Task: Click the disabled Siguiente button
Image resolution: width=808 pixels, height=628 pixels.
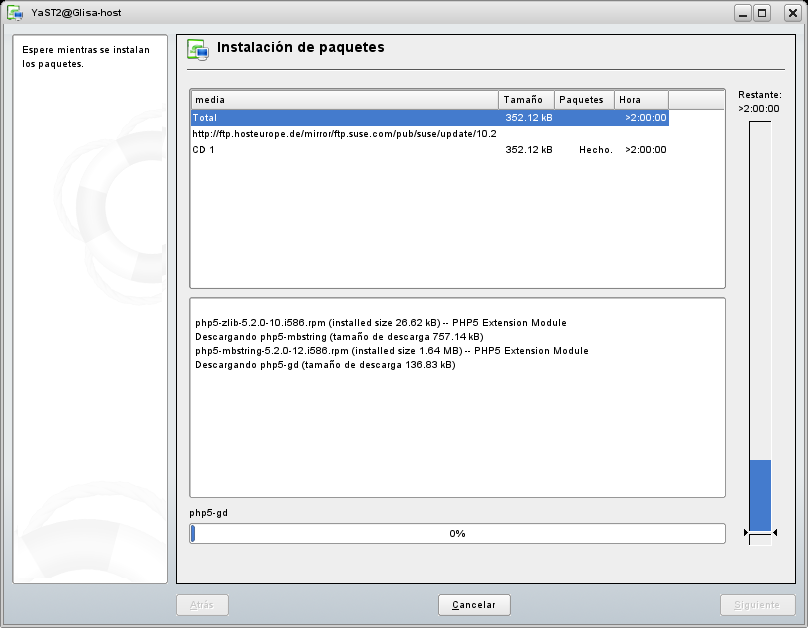Action: pos(757,605)
